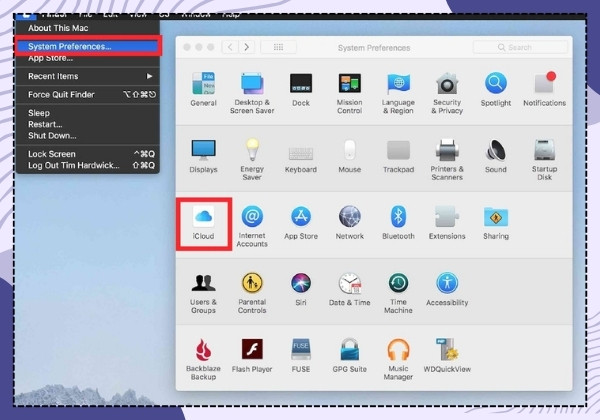Open the Network preference pane

(349, 223)
